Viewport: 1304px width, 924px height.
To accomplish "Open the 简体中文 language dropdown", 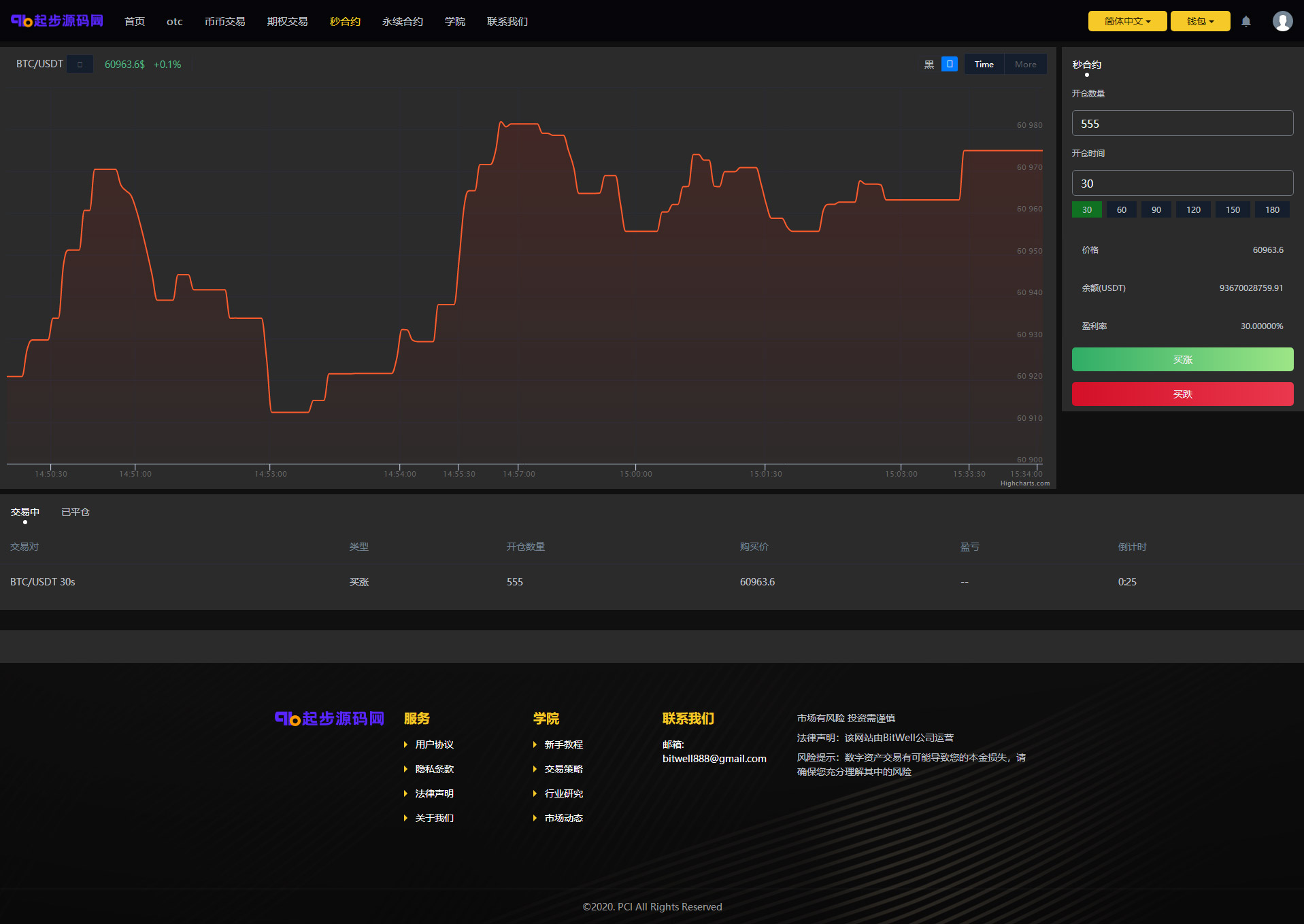I will [1127, 21].
